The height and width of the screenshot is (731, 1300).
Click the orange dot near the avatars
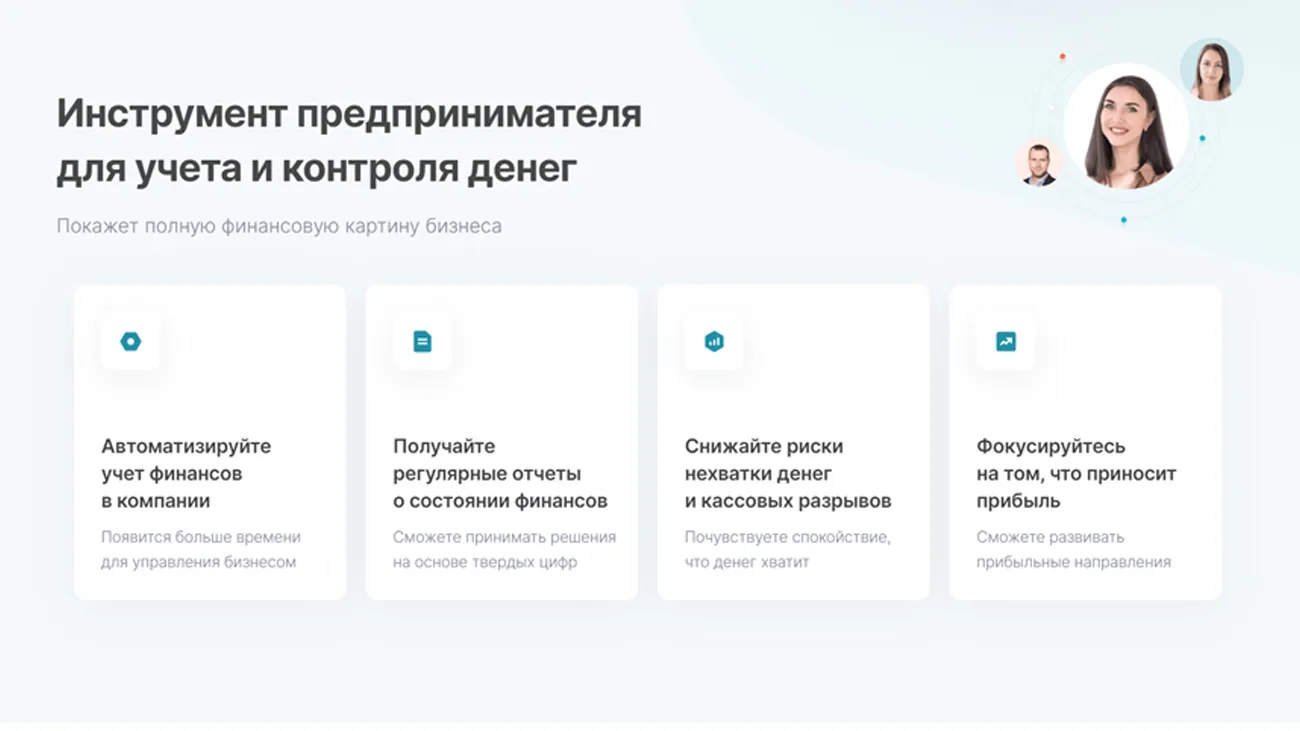[1062, 57]
